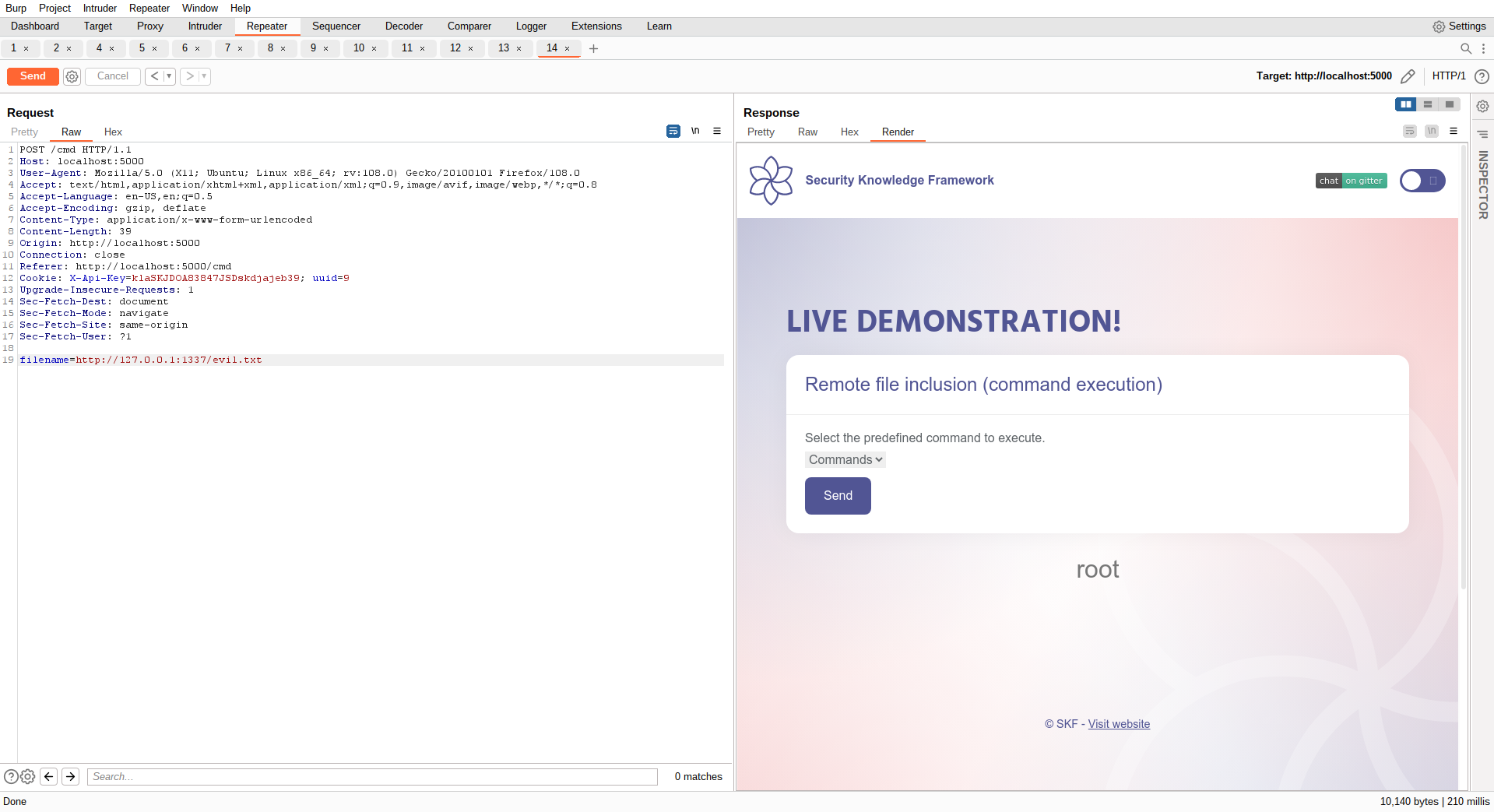
Task: Open the HTTP/1 protocol selector
Action: tap(1448, 76)
